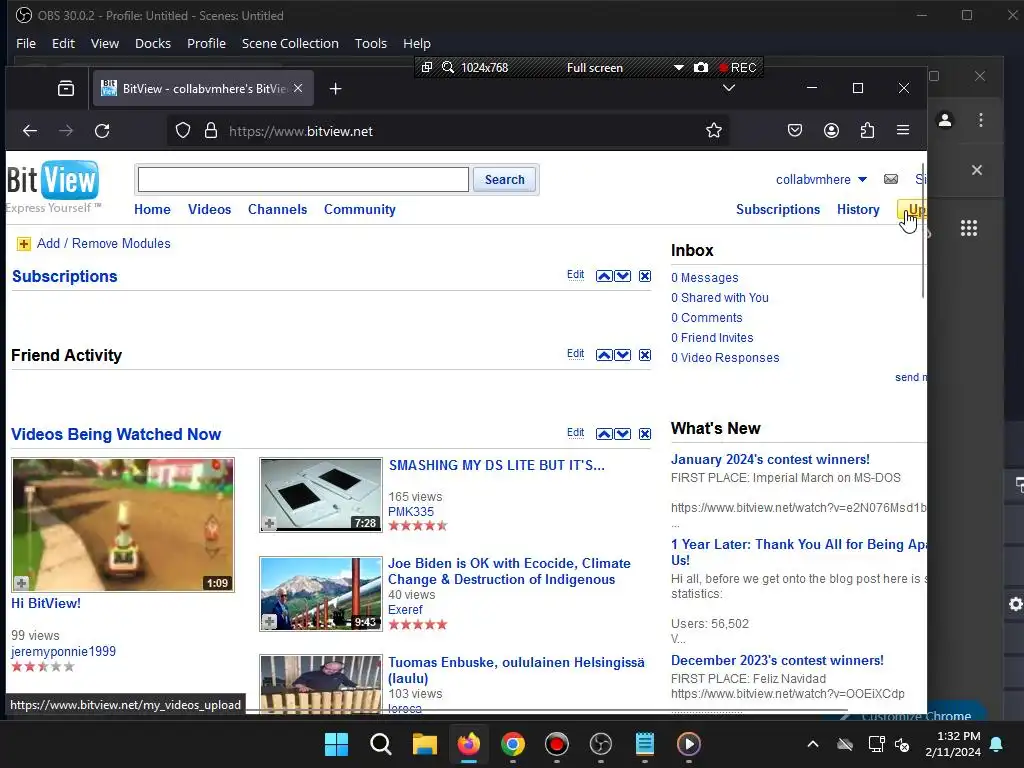Viewport: 1024px width, 768px height.
Task: Click the VM toolbar zoom magnifier icon
Action: point(448,67)
